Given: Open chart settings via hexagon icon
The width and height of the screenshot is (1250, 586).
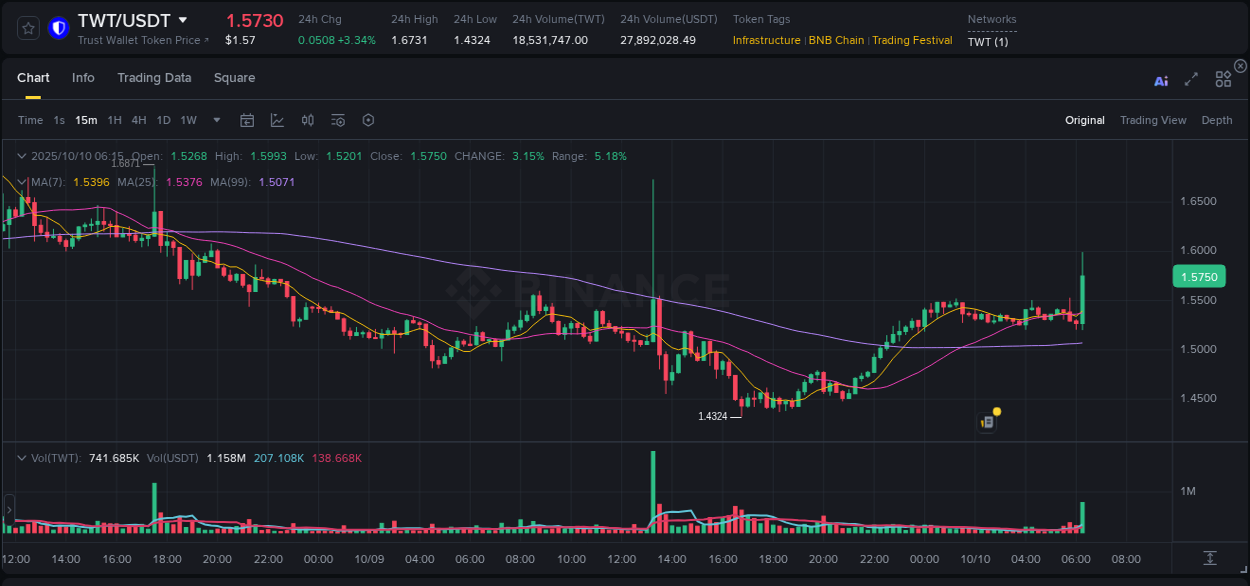Looking at the screenshot, I should pyautogui.click(x=368, y=120).
